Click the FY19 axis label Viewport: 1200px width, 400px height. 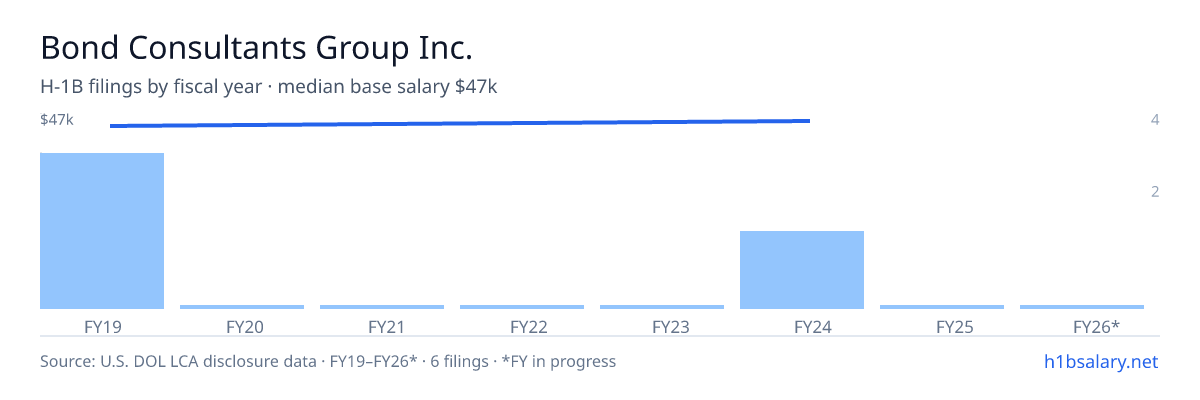(104, 327)
